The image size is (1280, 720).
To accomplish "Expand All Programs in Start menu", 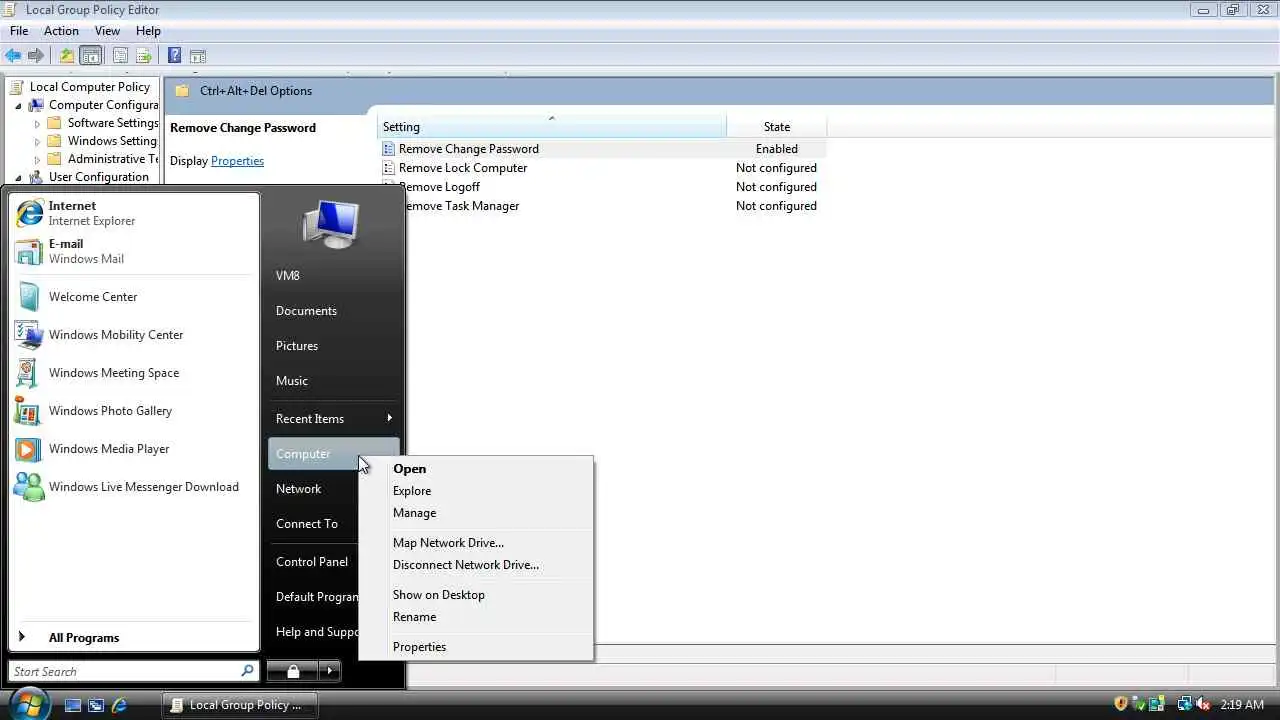I will point(84,638).
